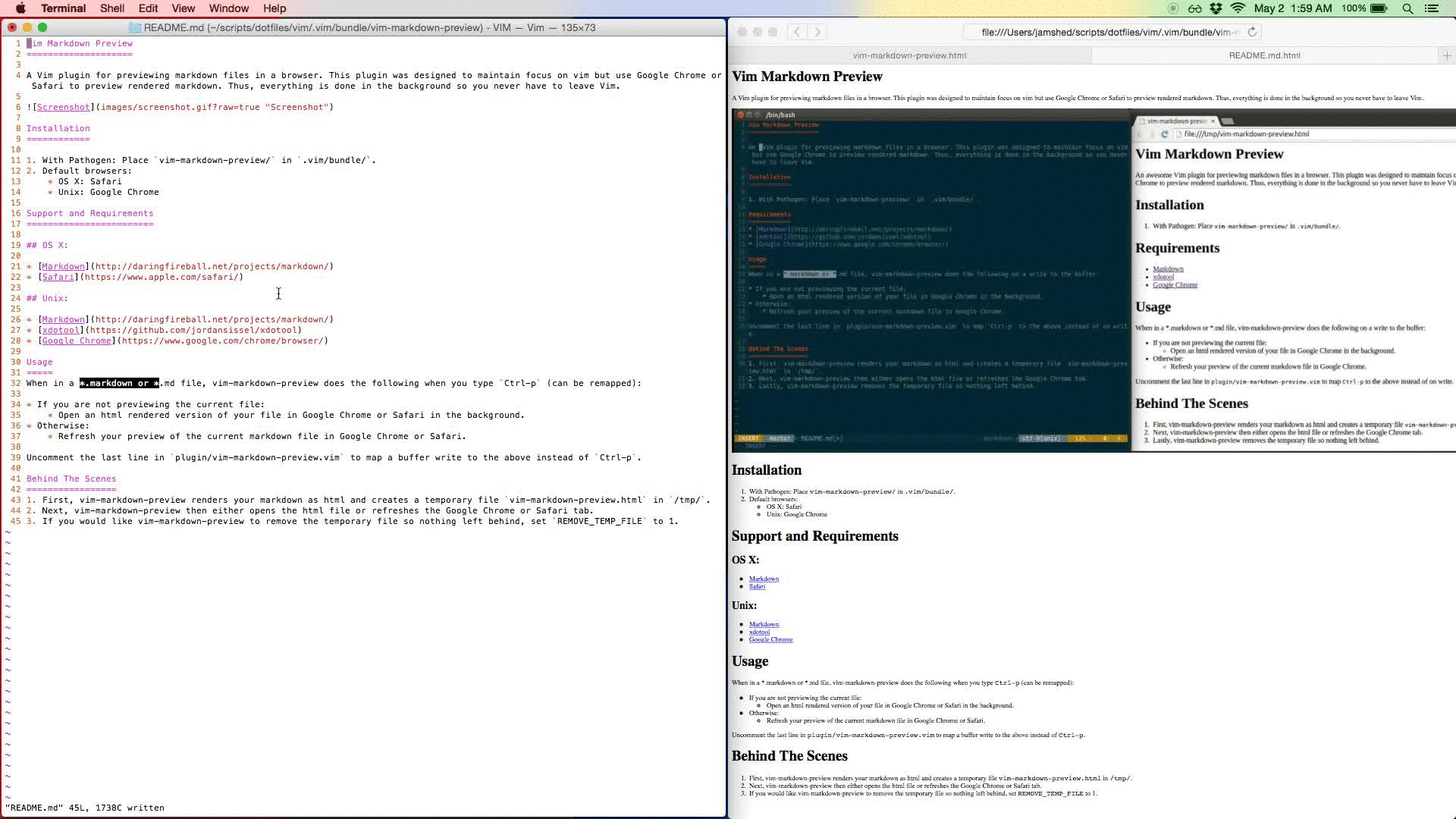
Task: Click the glasses icon in the menu bar
Action: [1195, 8]
